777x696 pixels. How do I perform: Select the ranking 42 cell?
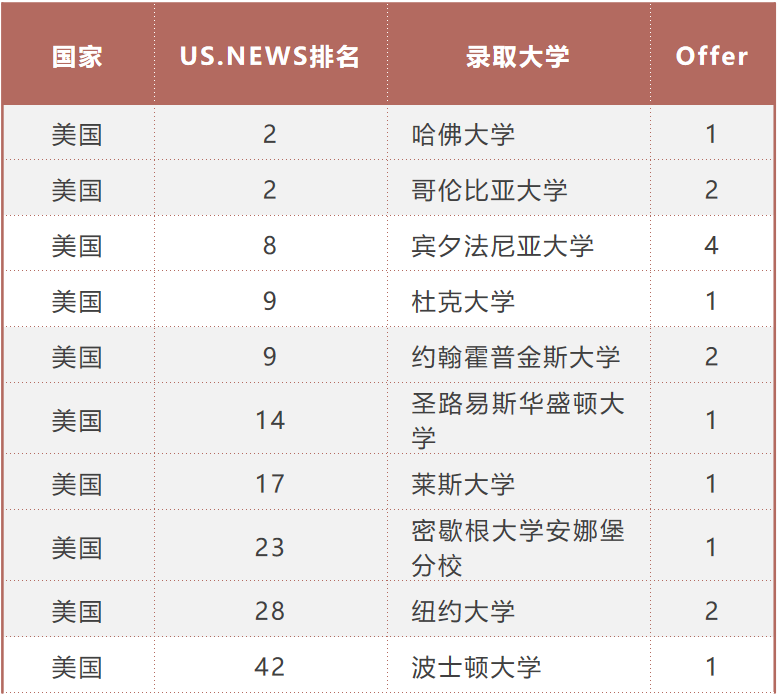270,667
